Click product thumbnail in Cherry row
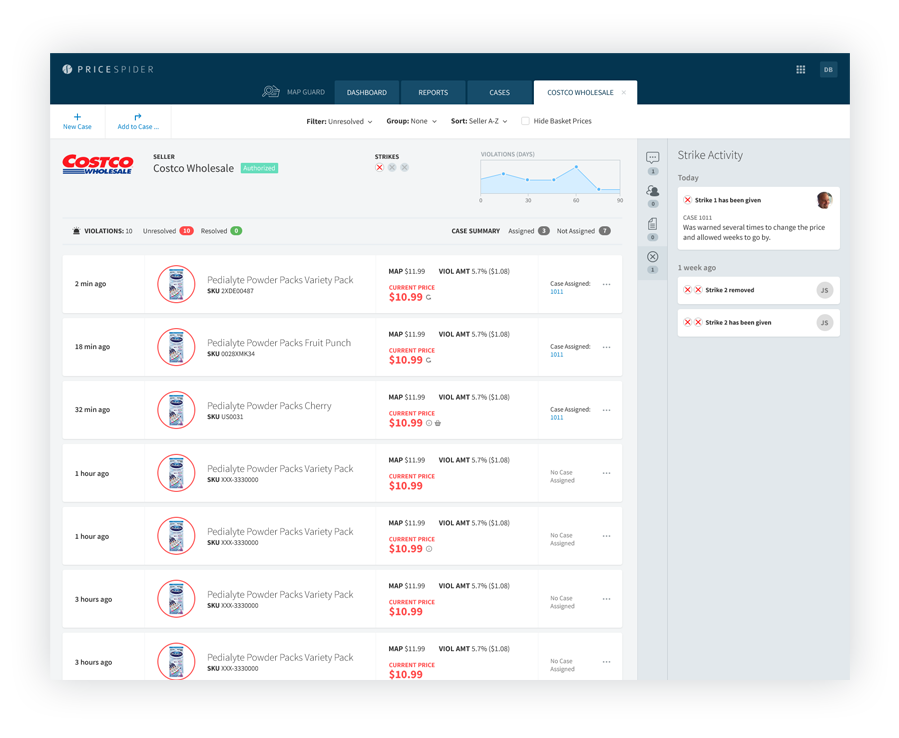The width and height of the screenshot is (899, 738). coord(177,410)
